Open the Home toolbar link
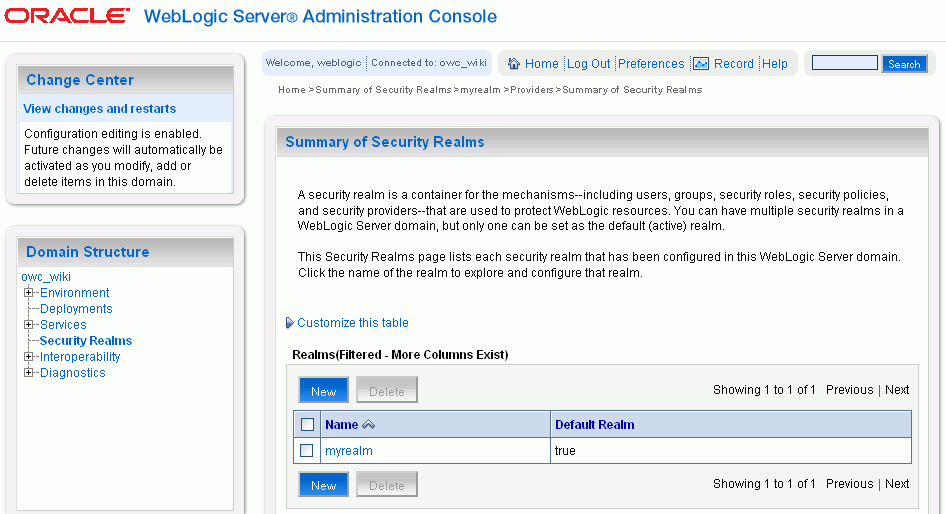The height and width of the screenshot is (514, 946). [x=542, y=63]
